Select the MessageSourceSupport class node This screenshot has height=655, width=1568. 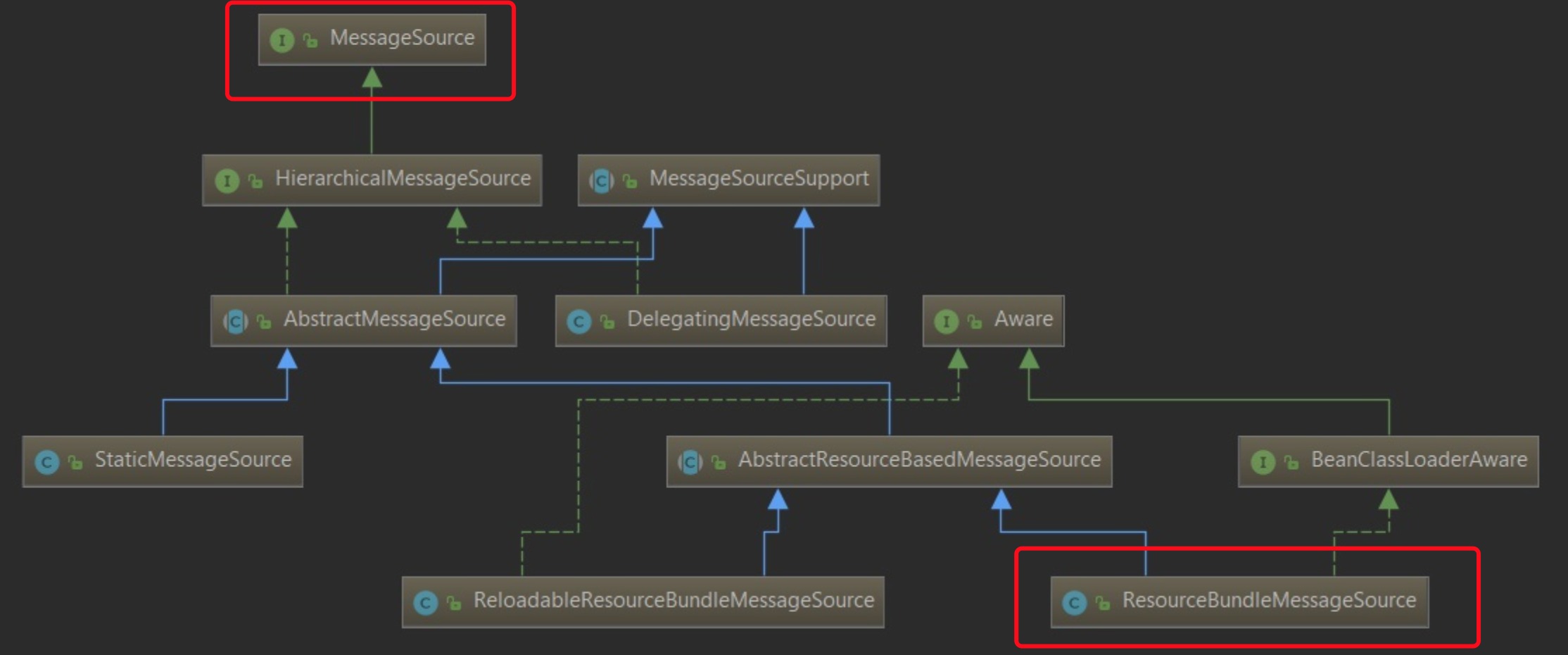tap(728, 180)
